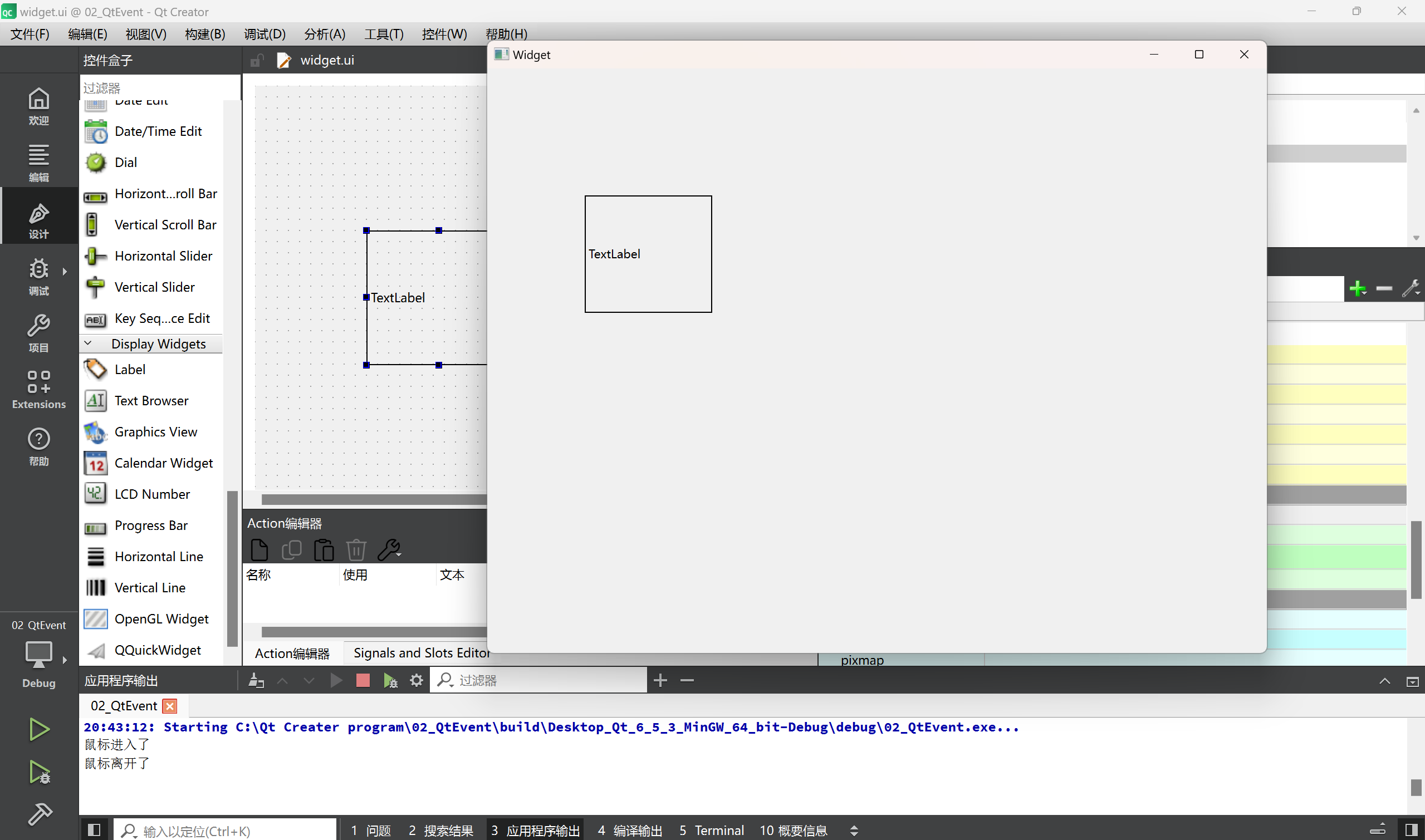Open the Projects mode wrench icon
Image resolution: width=1425 pixels, height=840 pixels.
(x=38, y=332)
